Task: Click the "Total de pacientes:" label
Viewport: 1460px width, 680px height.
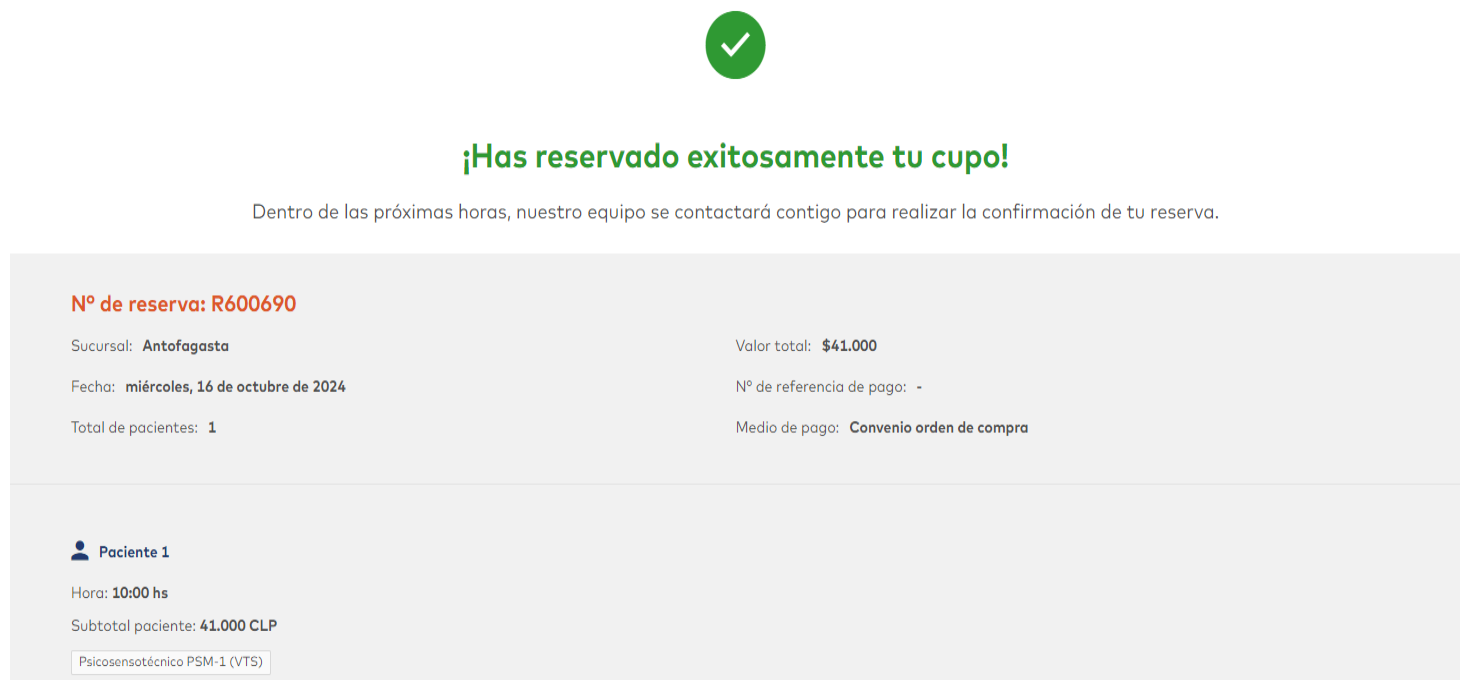Action: click(x=134, y=428)
